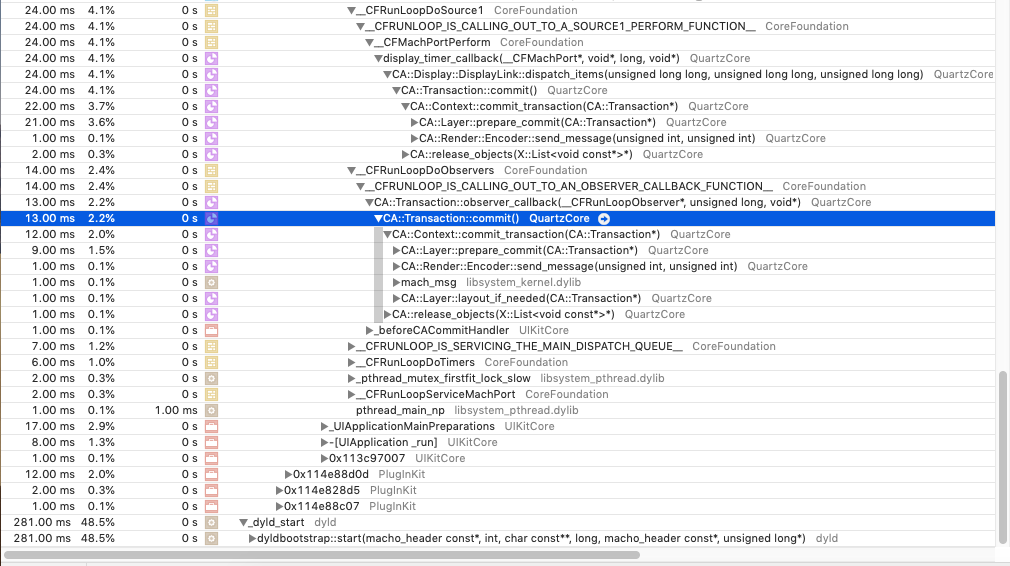
Task: Click the icon in the -[UIApplication _run] row
Action: tap(211, 443)
